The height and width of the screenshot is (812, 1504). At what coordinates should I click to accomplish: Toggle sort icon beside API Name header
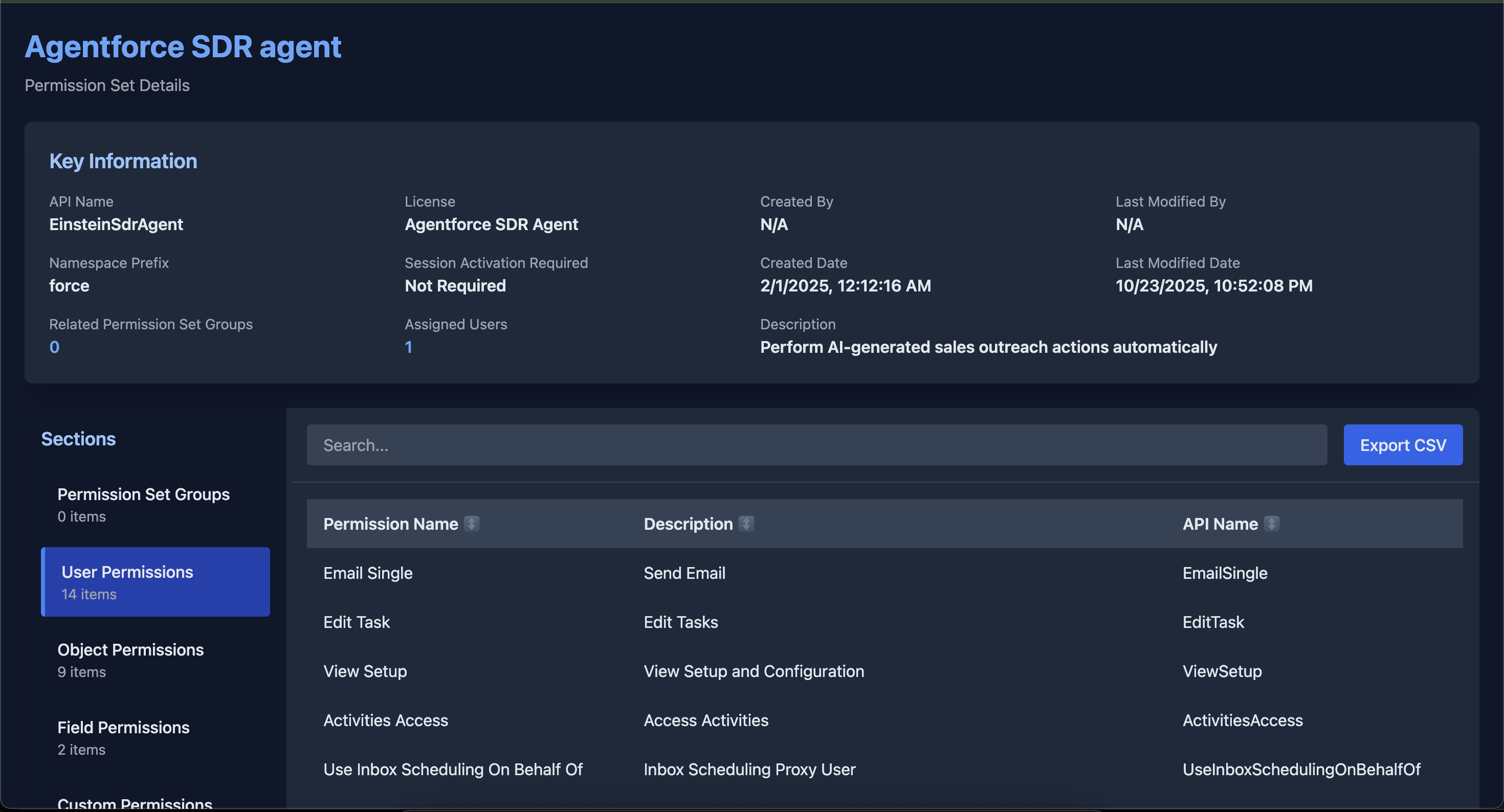click(x=1270, y=524)
